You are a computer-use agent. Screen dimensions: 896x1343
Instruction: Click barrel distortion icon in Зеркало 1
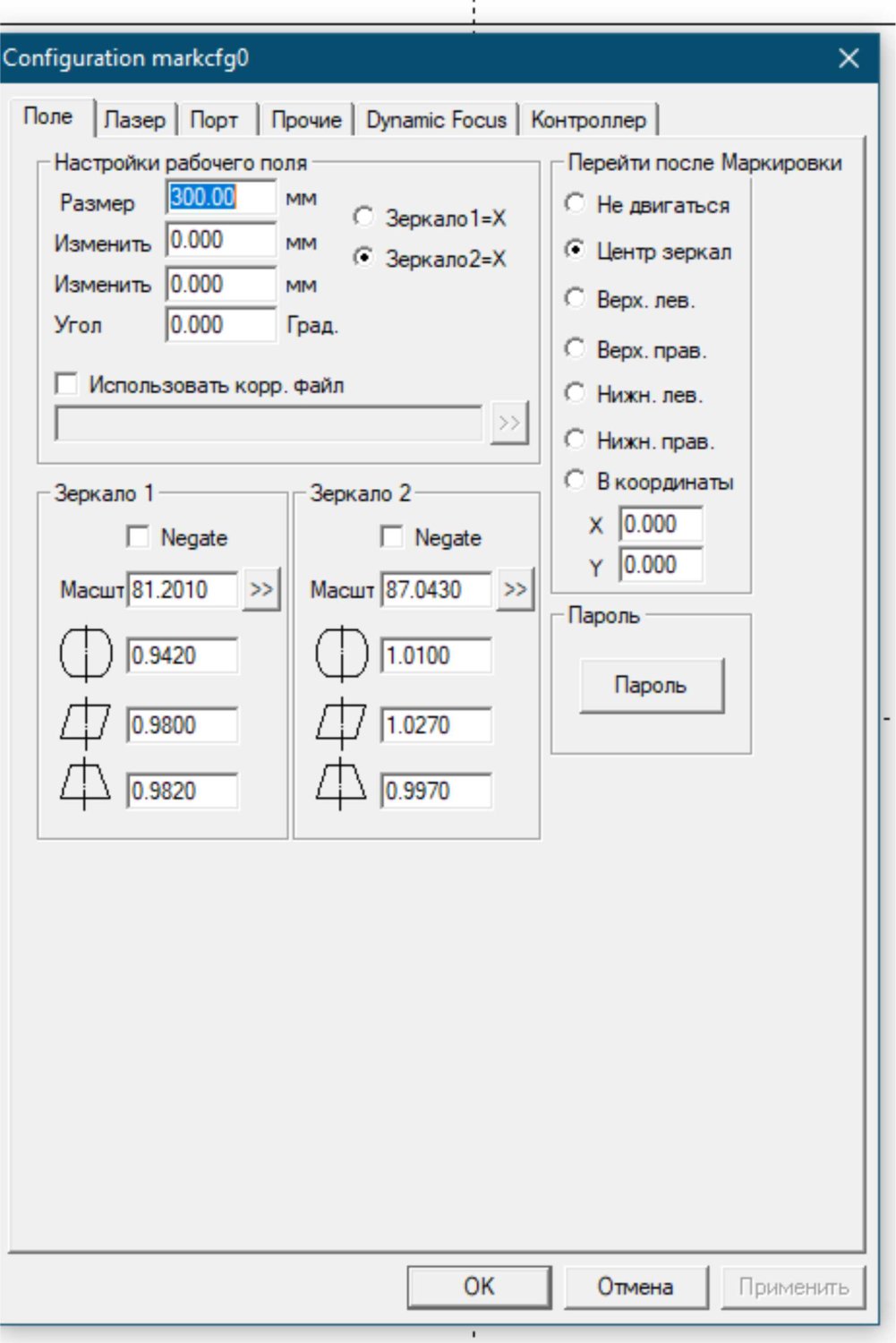click(86, 654)
